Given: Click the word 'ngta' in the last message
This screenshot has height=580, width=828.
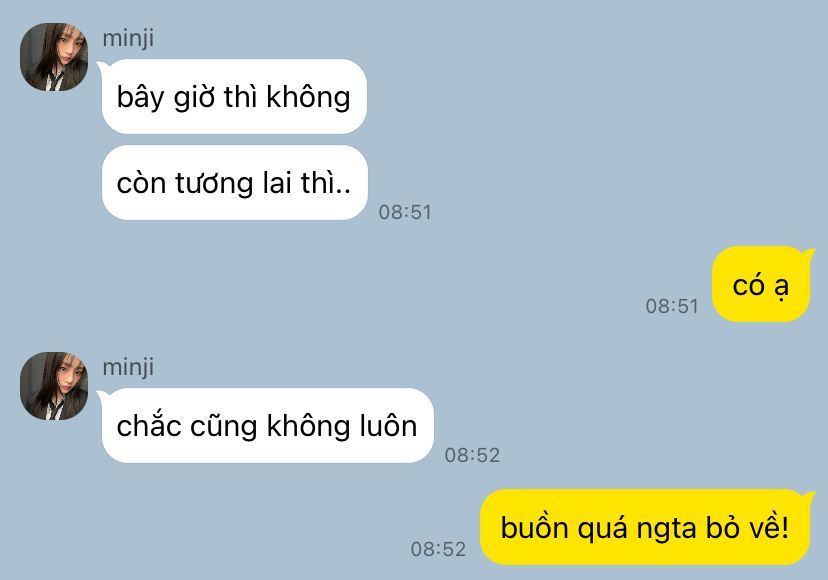Looking at the screenshot, I should click(666, 529).
